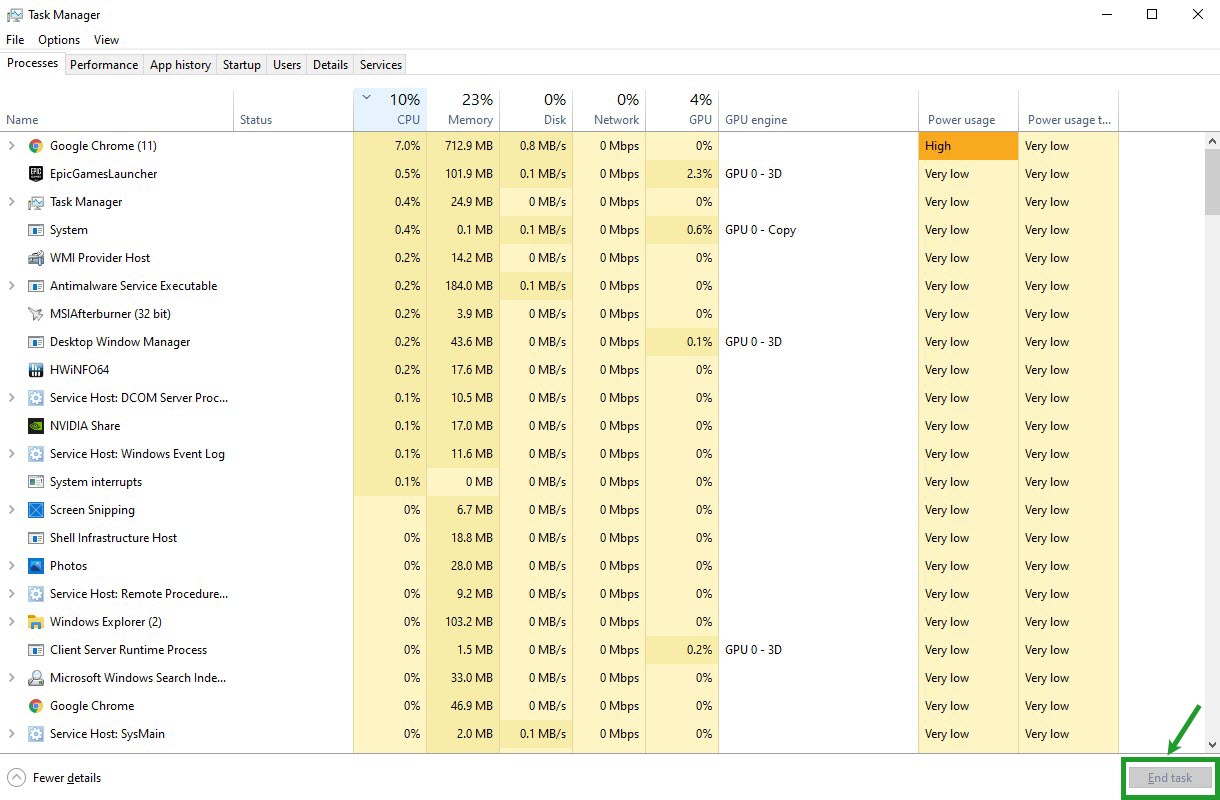This screenshot has height=800, width=1220.
Task: Expand the Google Chrome (11) process group
Action: point(12,146)
